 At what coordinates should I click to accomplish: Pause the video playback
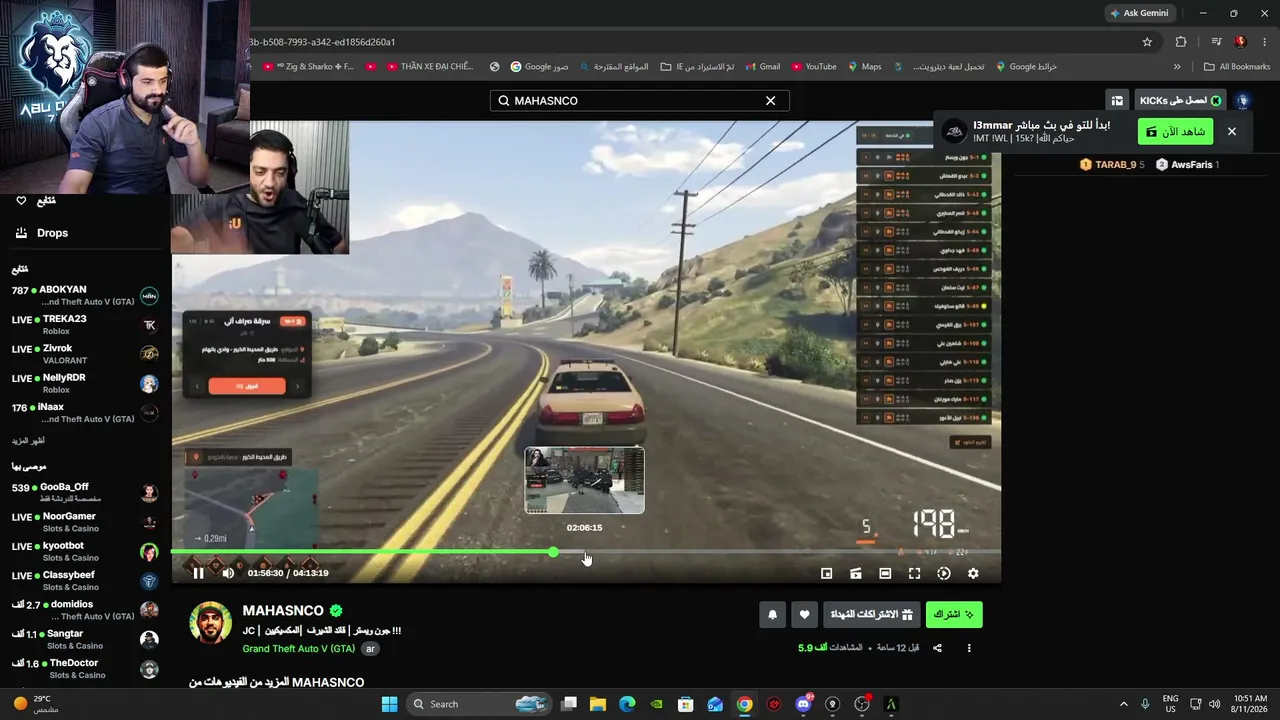coord(198,573)
